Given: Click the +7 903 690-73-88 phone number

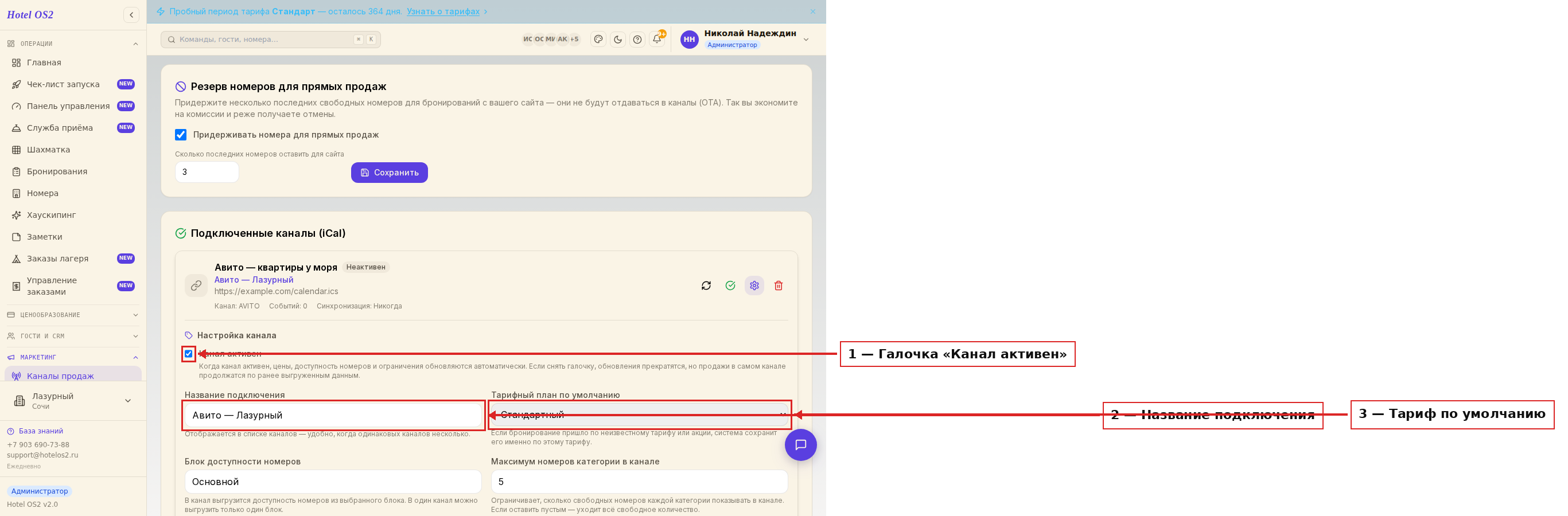Looking at the screenshot, I should click(38, 445).
